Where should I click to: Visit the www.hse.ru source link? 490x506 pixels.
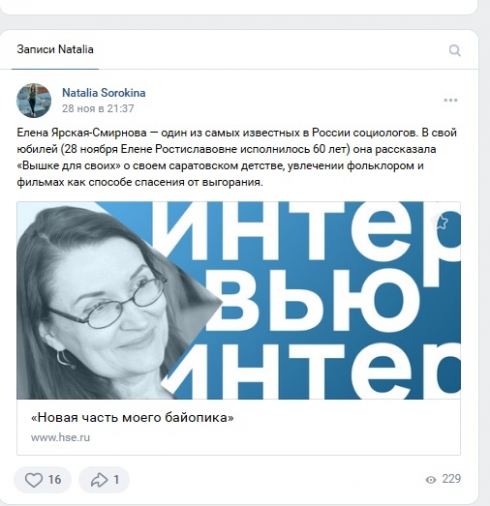[x=60, y=437]
